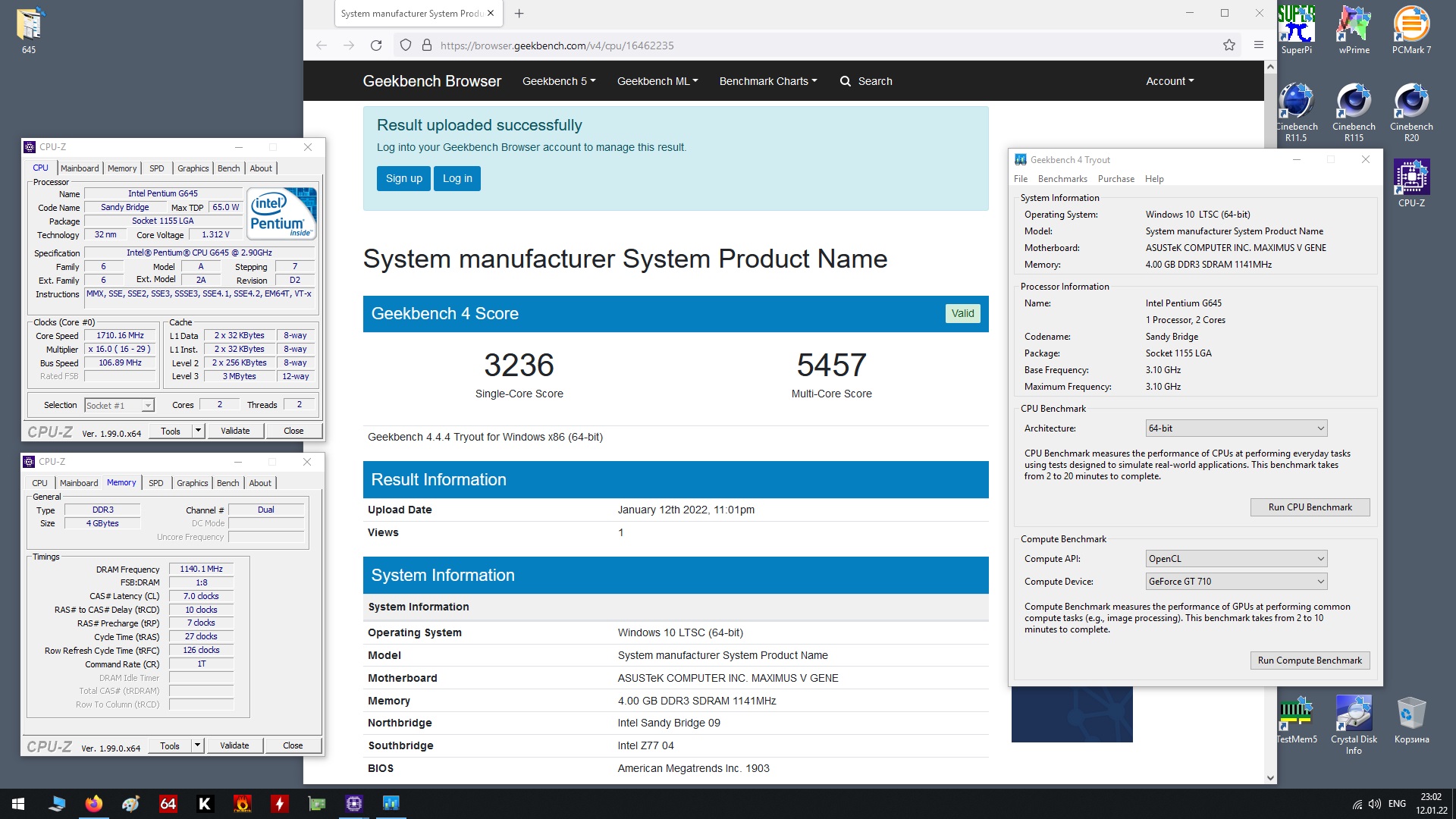
Task: Open the Account dropdown menu
Action: coord(1169,81)
